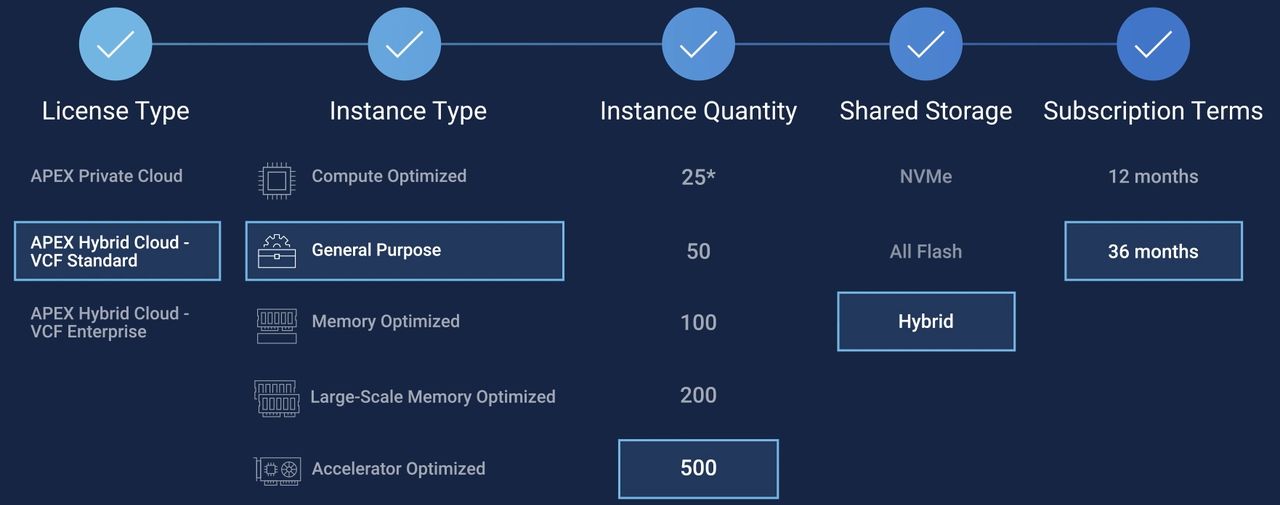Click the Instance Type checkmark circle
The width and height of the screenshot is (1280, 505).
click(404, 44)
